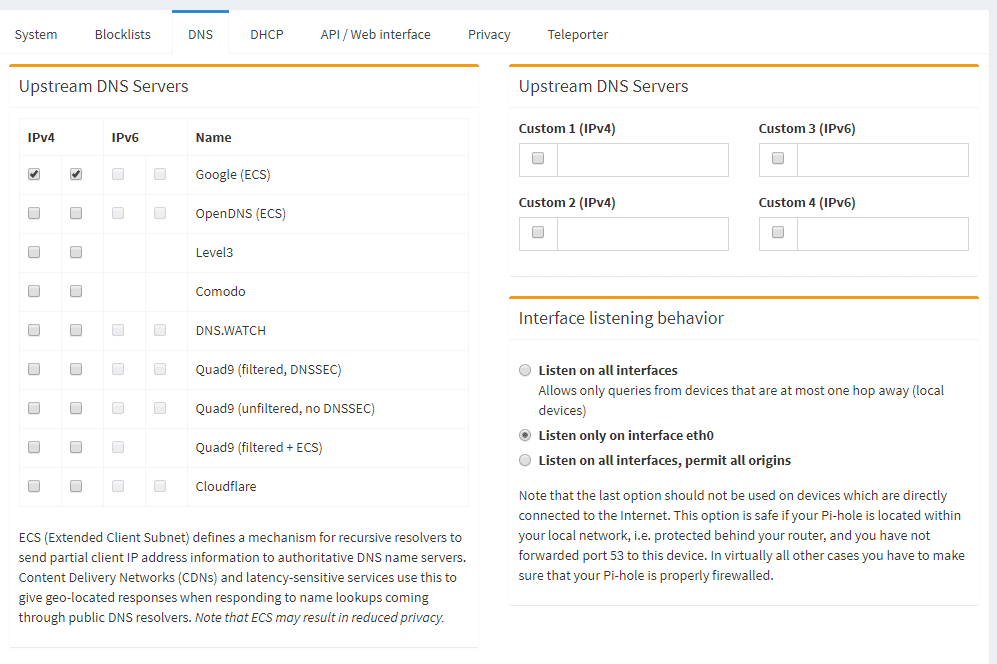Image resolution: width=997 pixels, height=664 pixels.
Task: Enable first IPv4 checkbox for Level3
Action: click(34, 252)
